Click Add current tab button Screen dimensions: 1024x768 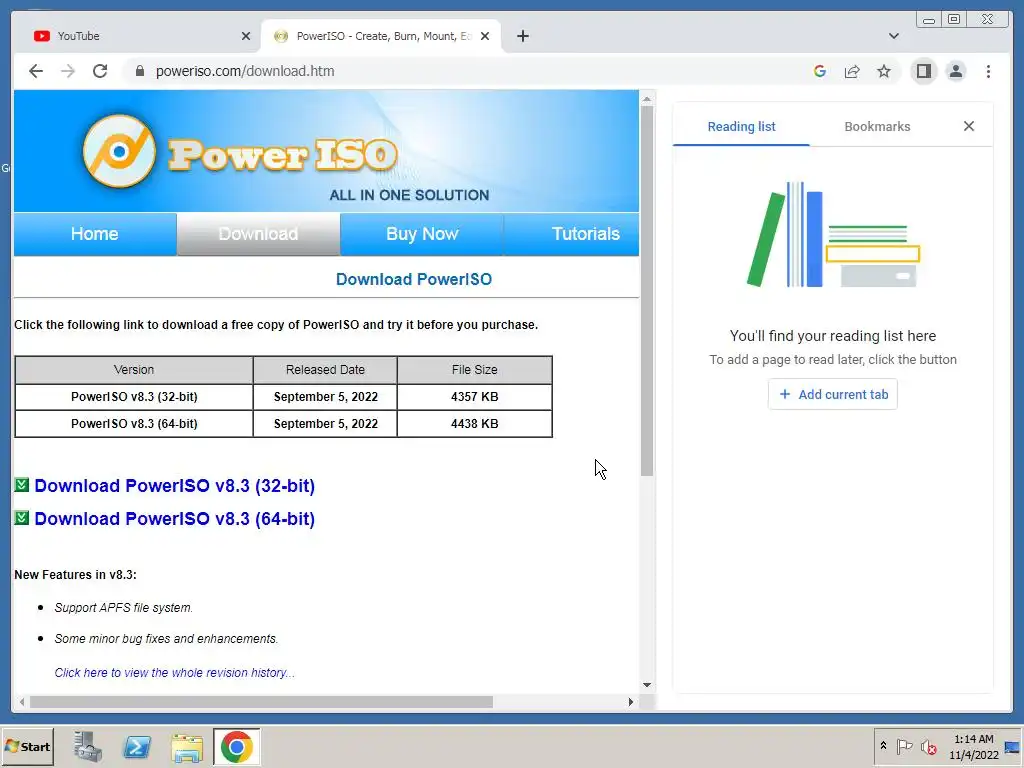(x=833, y=394)
